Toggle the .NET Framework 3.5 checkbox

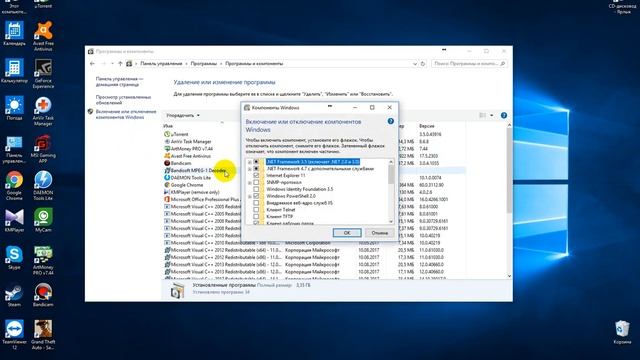pyautogui.click(x=256, y=162)
